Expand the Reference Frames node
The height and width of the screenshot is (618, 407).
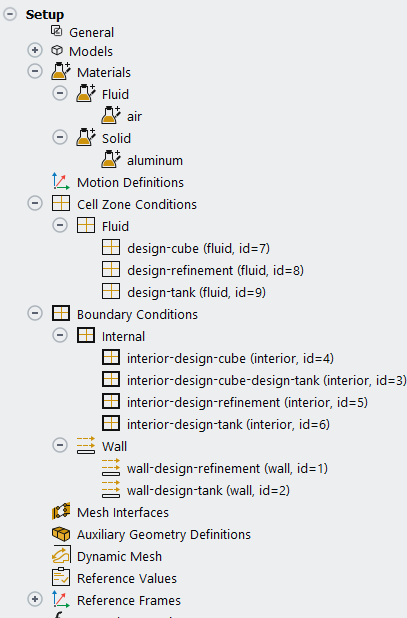pyautogui.click(x=35, y=600)
